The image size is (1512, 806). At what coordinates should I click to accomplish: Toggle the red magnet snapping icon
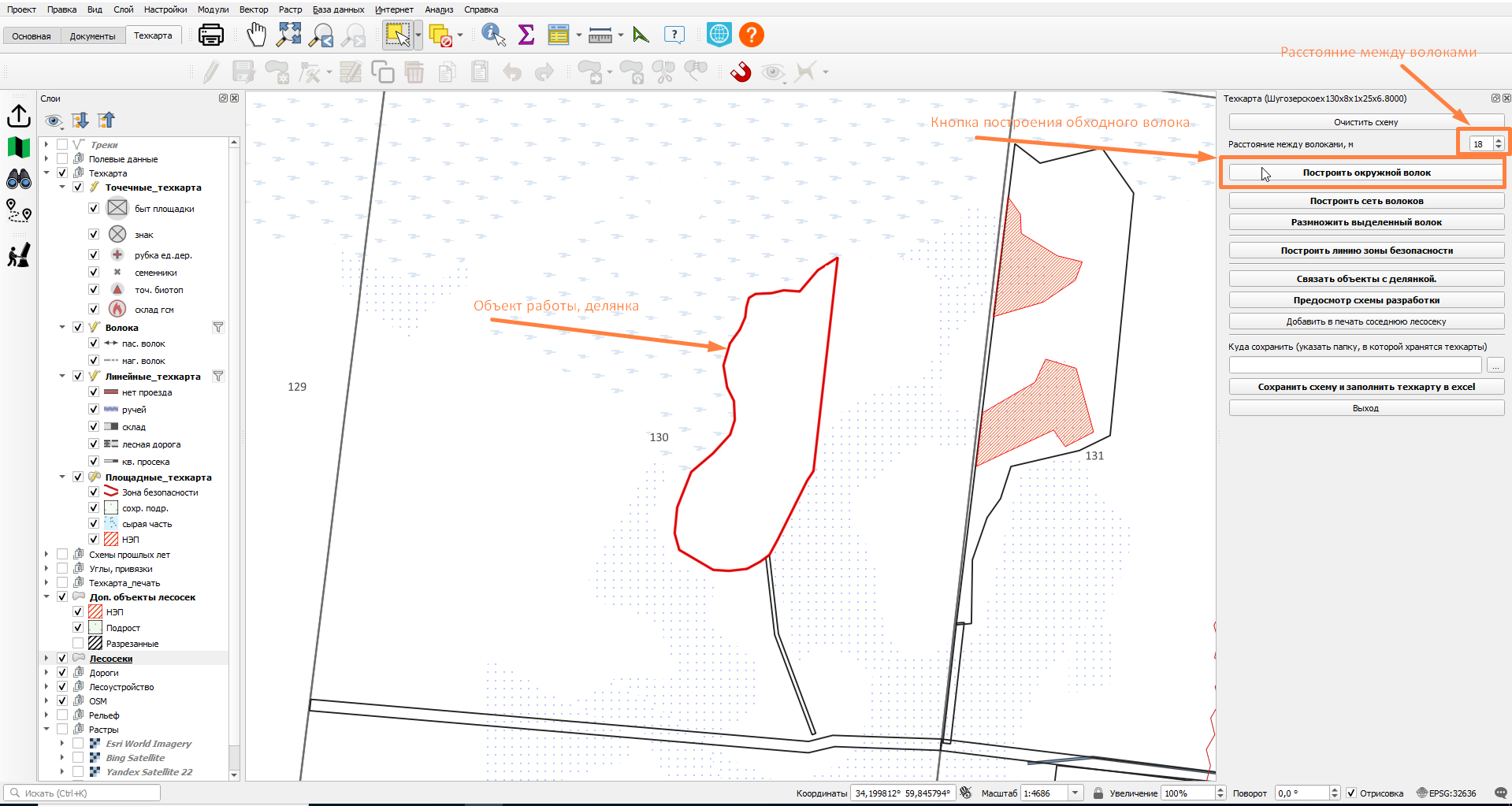(x=741, y=72)
